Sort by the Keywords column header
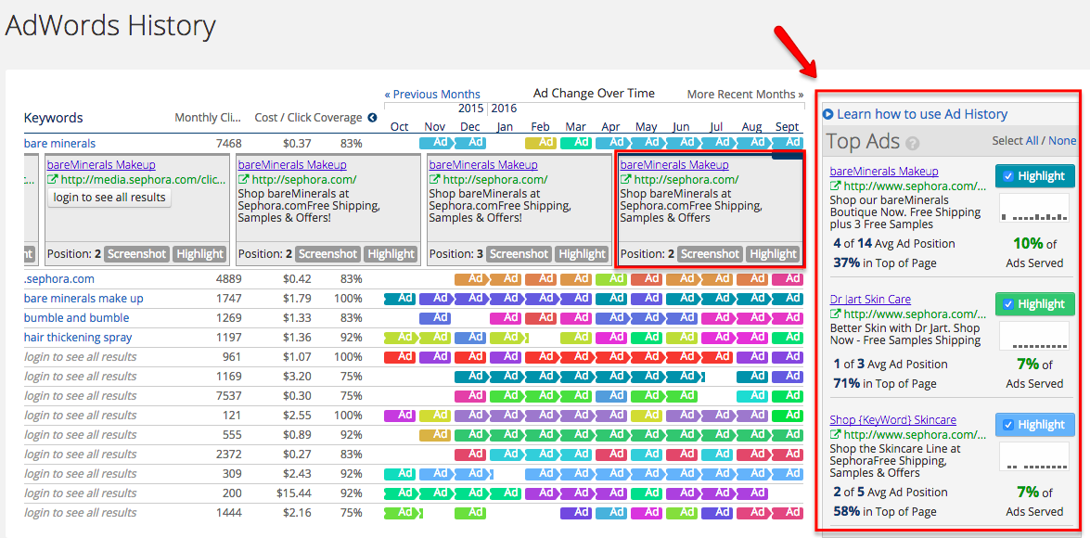This screenshot has height=538, width=1090. (54, 117)
